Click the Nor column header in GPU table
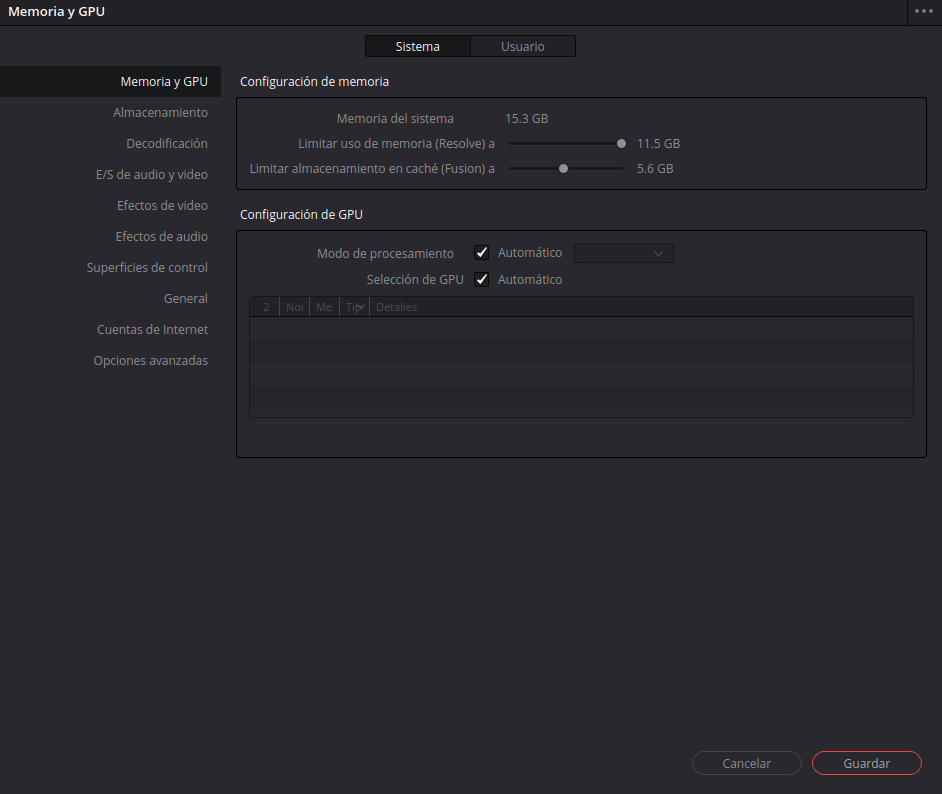Viewport: 942px width, 794px height. [294, 307]
